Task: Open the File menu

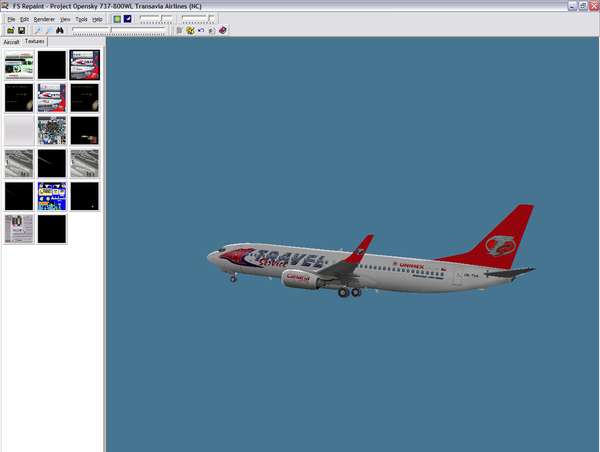Action: pyautogui.click(x=11, y=19)
